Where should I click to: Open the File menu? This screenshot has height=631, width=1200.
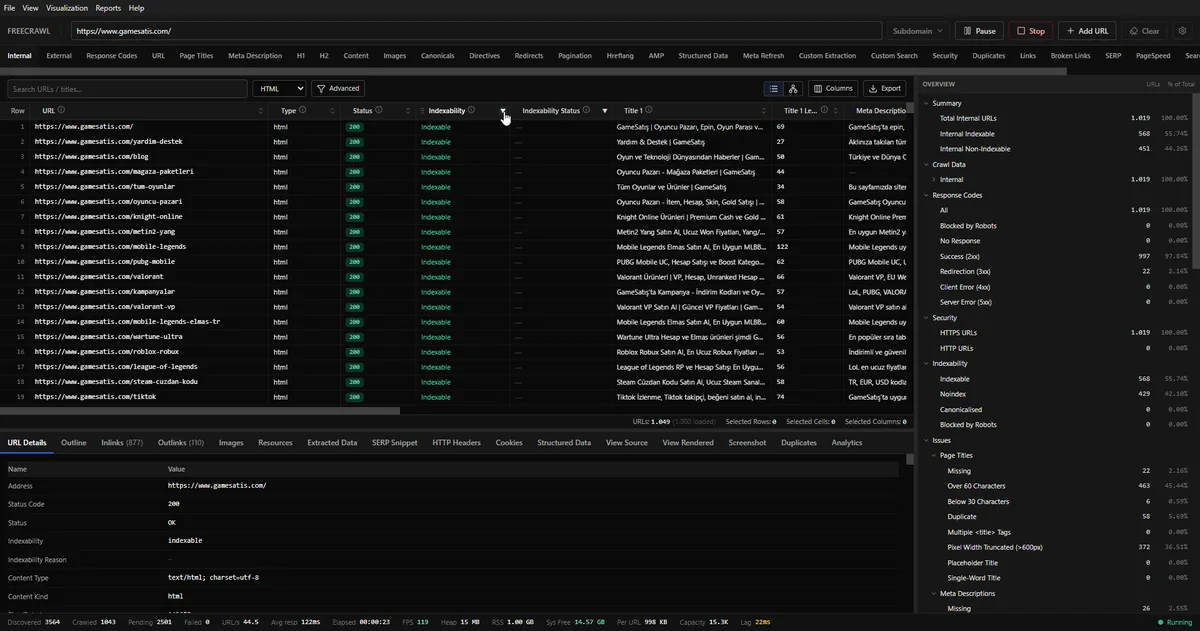point(9,8)
